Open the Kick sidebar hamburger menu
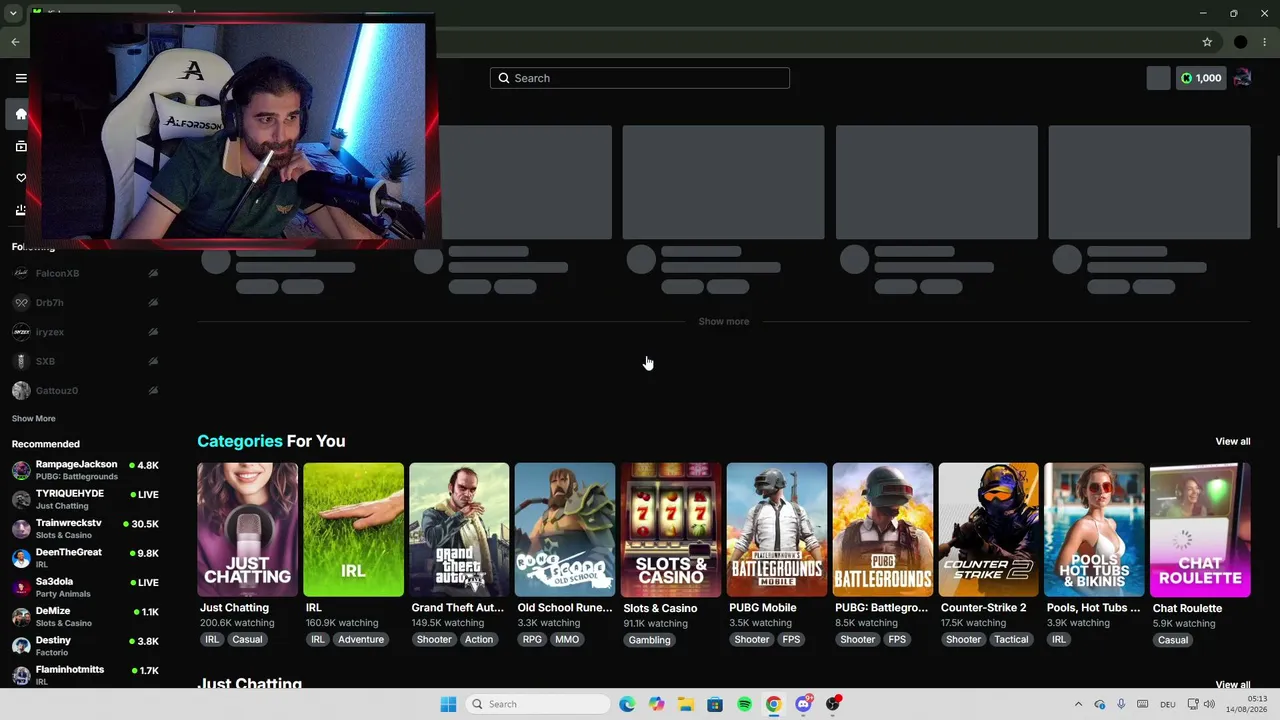 point(20,78)
